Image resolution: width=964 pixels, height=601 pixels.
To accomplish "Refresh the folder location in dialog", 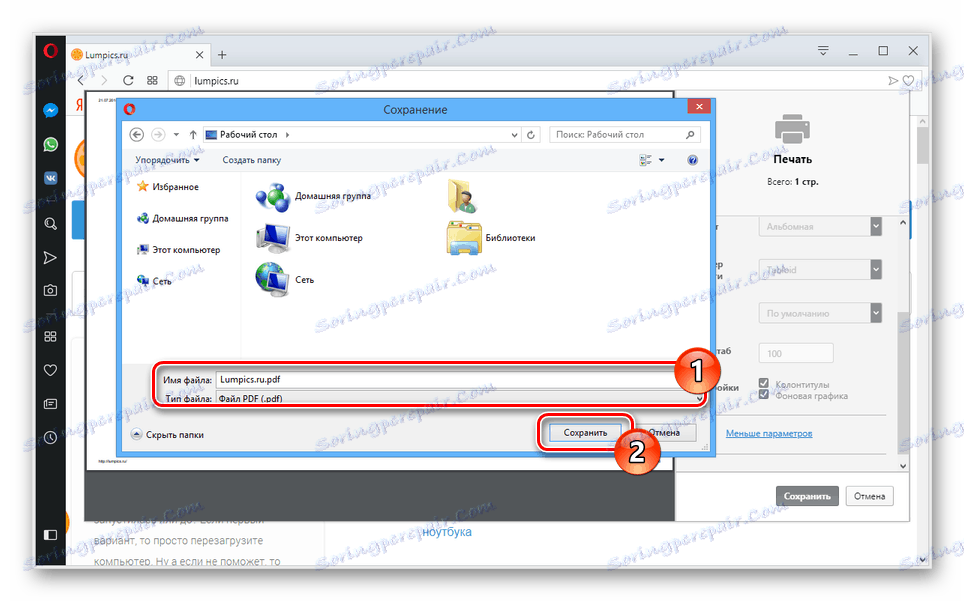I will (531, 135).
